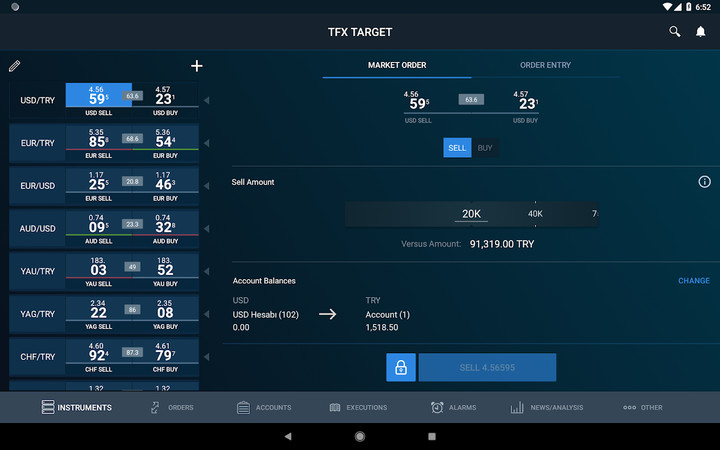The image size is (720, 450).
Task: Click the 4.56 USD SELL quote in order panel
Action: pos(417,107)
